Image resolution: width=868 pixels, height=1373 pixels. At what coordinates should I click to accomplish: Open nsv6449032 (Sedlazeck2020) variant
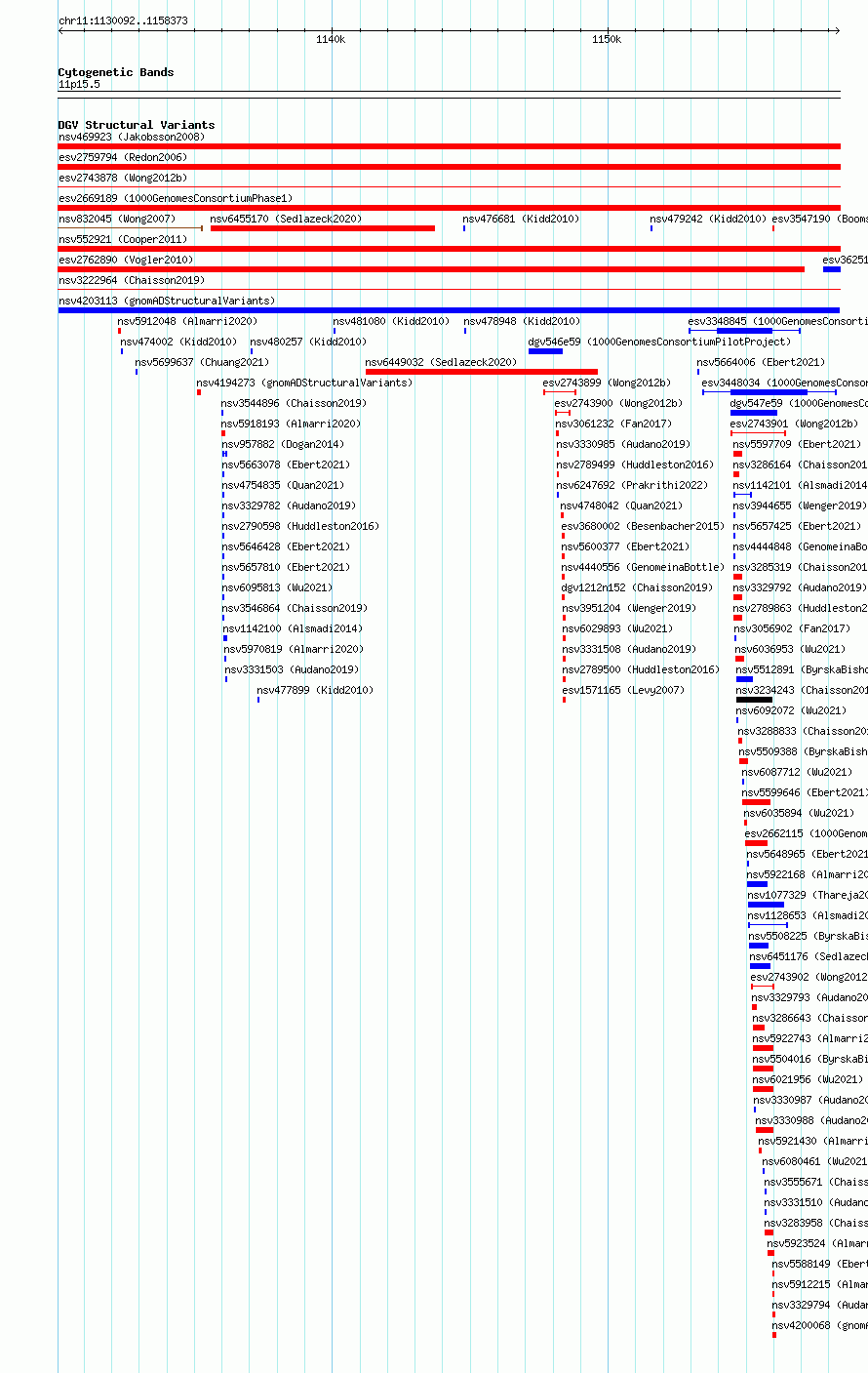441,362
